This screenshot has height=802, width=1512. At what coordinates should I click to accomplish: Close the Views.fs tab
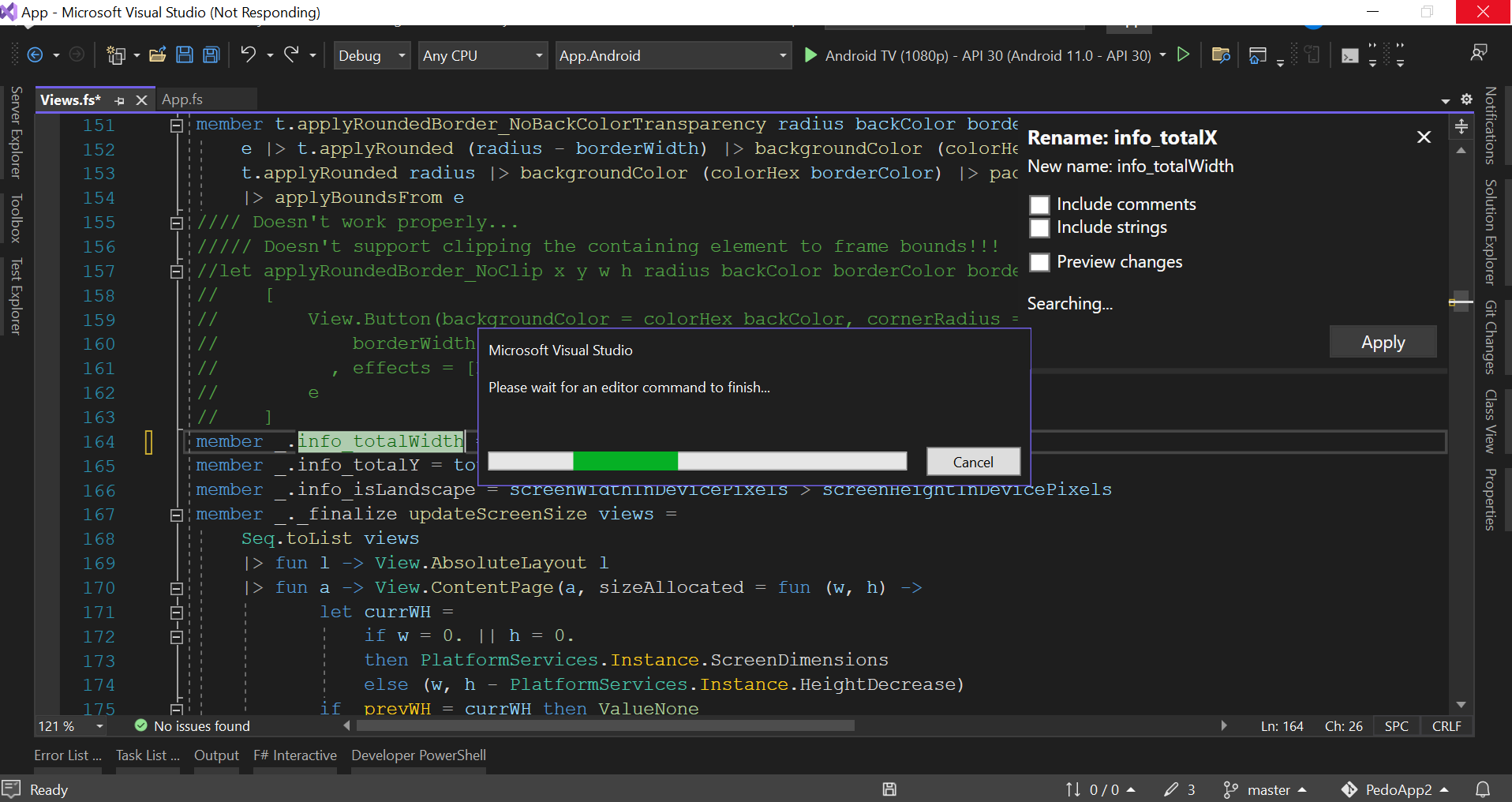click(x=141, y=100)
